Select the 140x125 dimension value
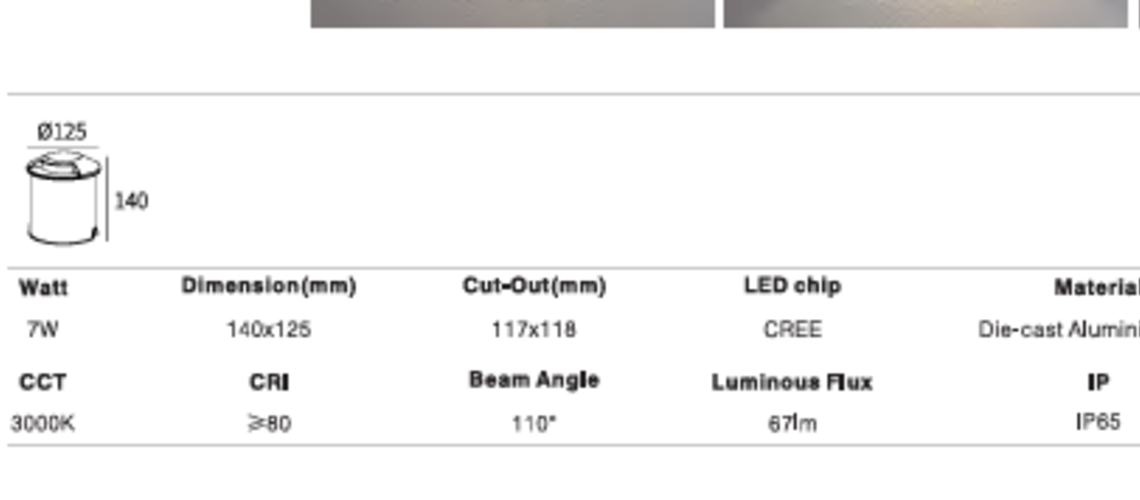Screen dimensions: 1140x500 268,329
